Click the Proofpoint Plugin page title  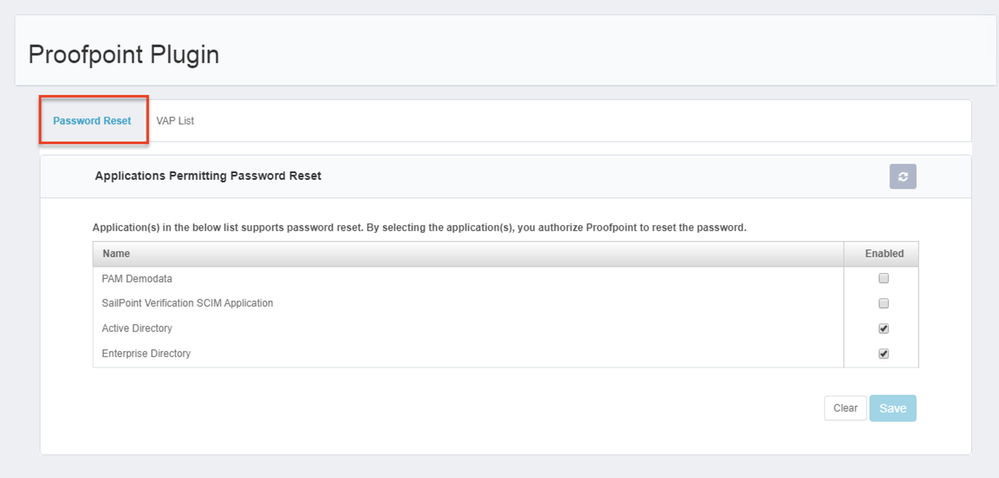(x=124, y=54)
